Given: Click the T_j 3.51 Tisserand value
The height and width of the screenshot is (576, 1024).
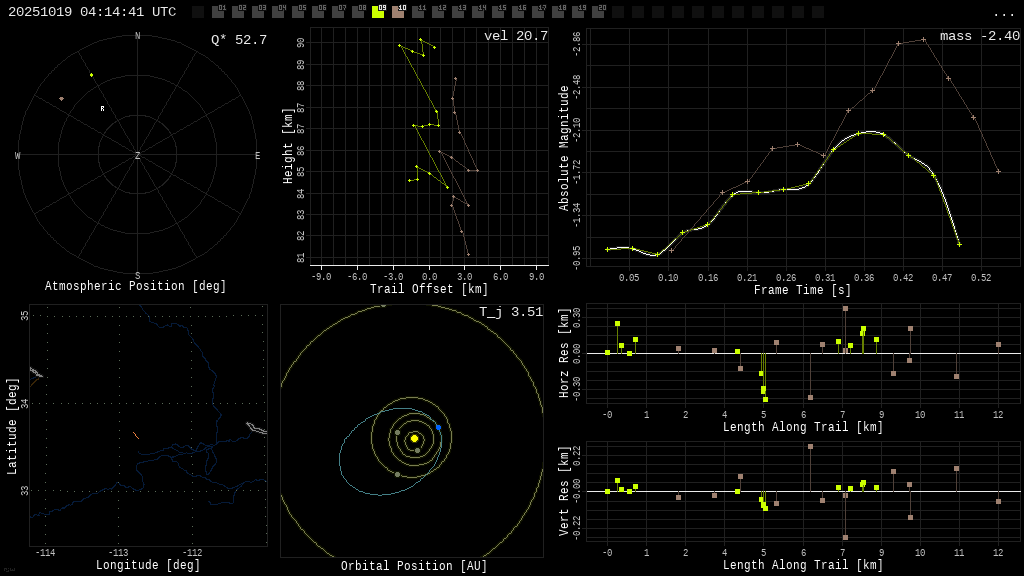Looking at the screenshot, I should pos(511,312).
